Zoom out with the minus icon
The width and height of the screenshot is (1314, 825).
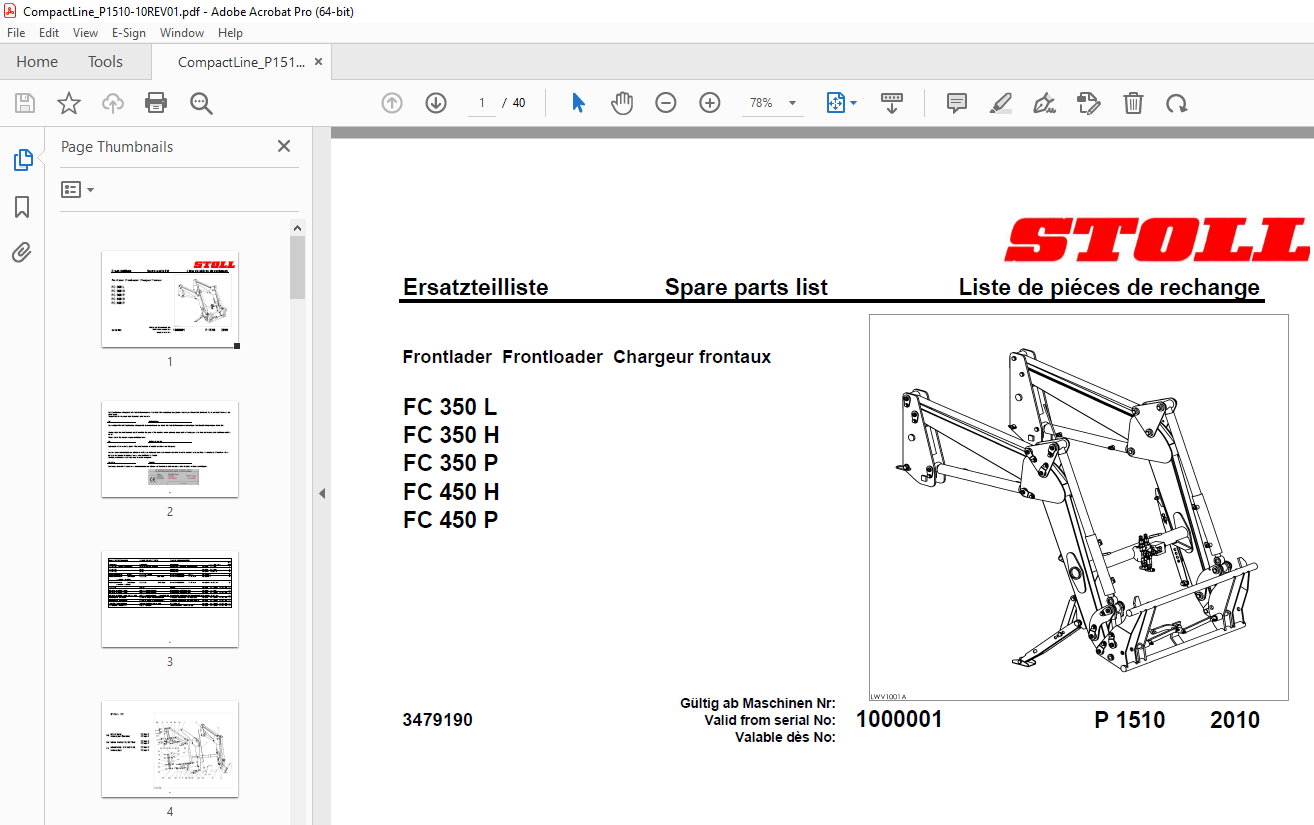666,103
